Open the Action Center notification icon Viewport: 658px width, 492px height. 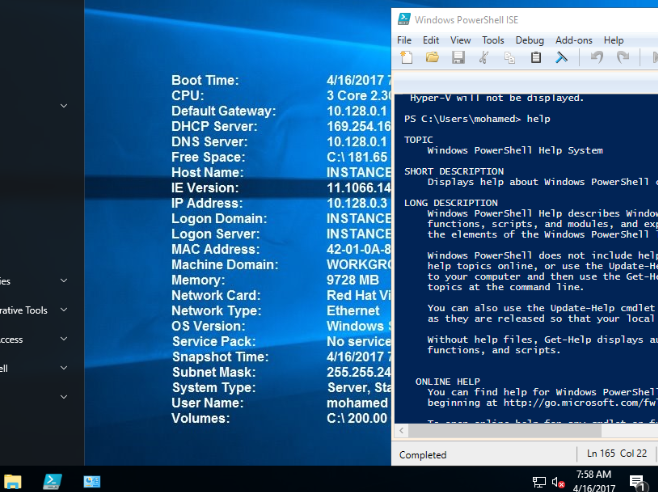pyautogui.click(x=637, y=482)
